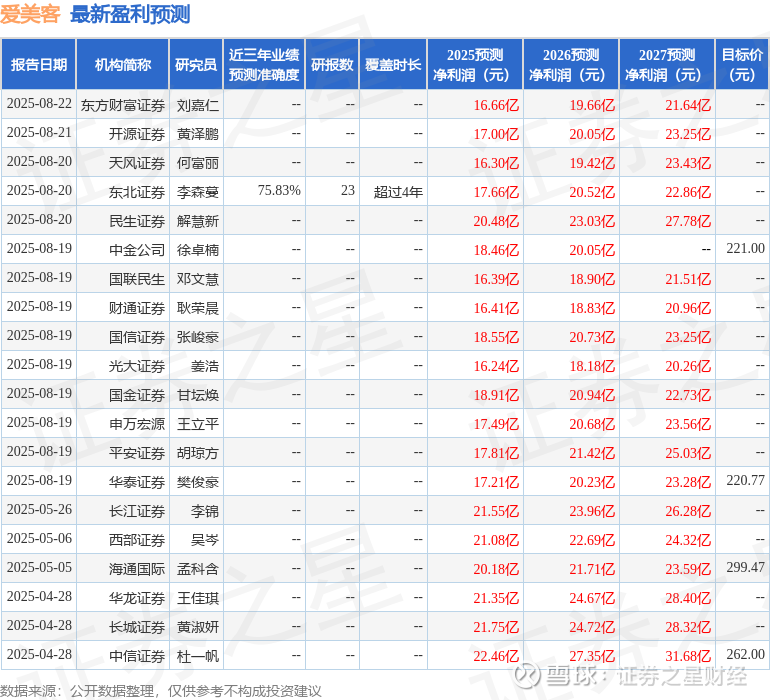This screenshot has height=700, width=770.
Task: Click the 覆盖时长 column header
Action: coord(393,64)
